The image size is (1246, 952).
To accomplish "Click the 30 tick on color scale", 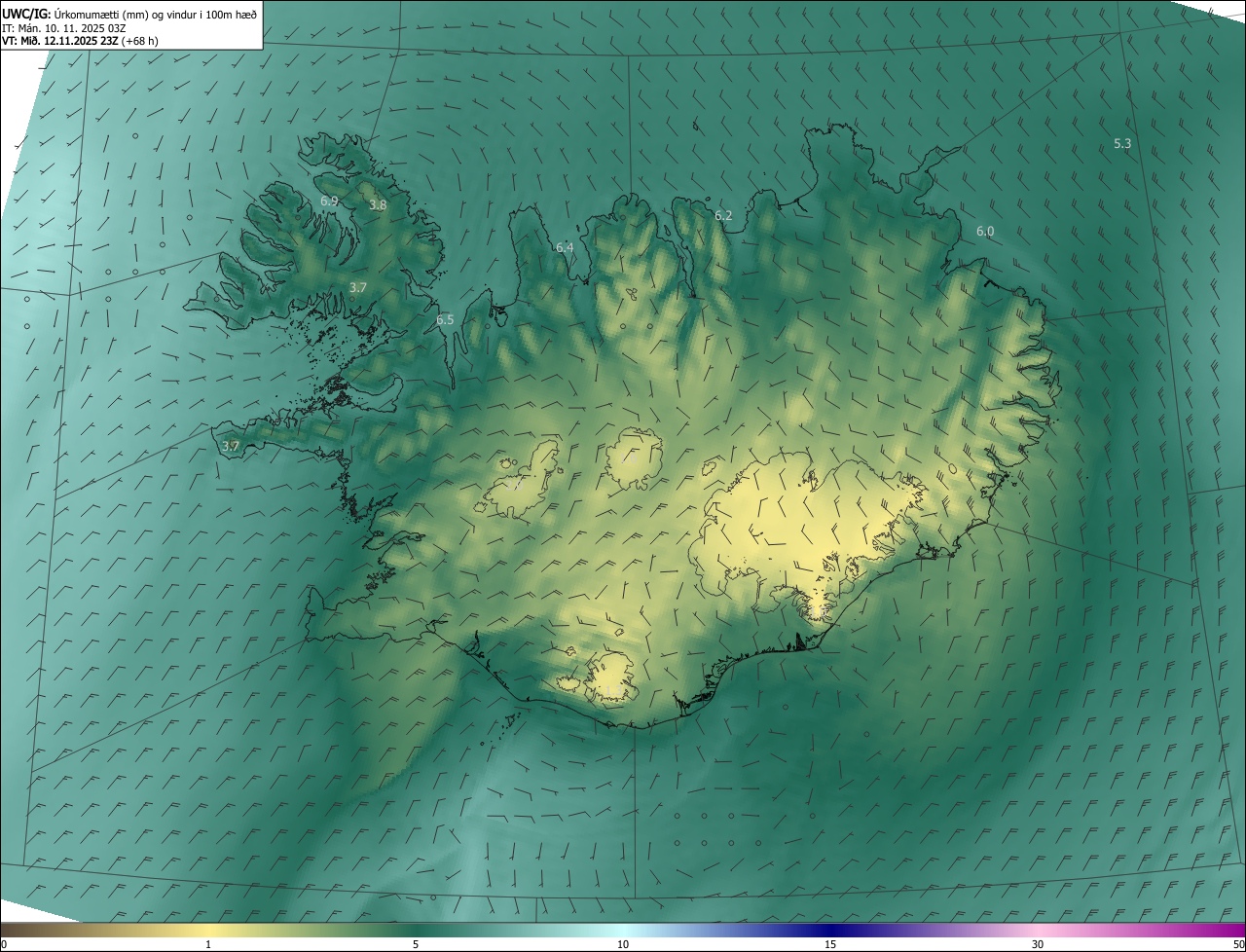I will [x=1038, y=944].
